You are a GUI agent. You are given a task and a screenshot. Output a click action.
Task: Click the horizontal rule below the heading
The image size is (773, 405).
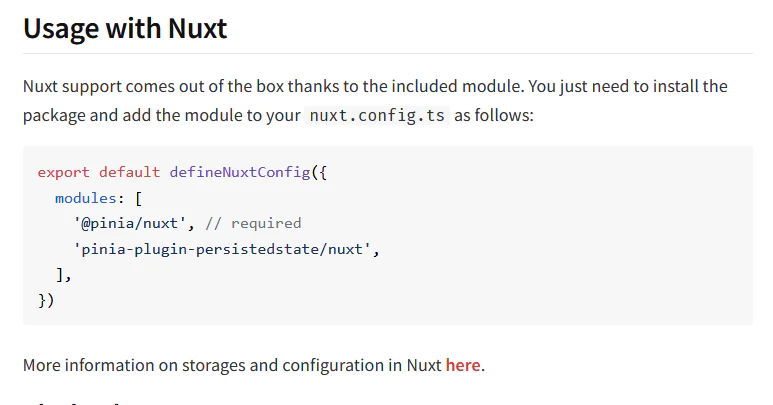coord(387,53)
